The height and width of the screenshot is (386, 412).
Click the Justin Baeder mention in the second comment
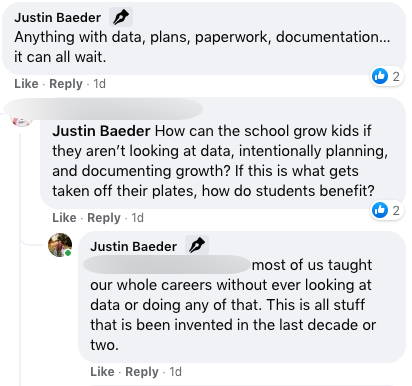click(x=101, y=131)
